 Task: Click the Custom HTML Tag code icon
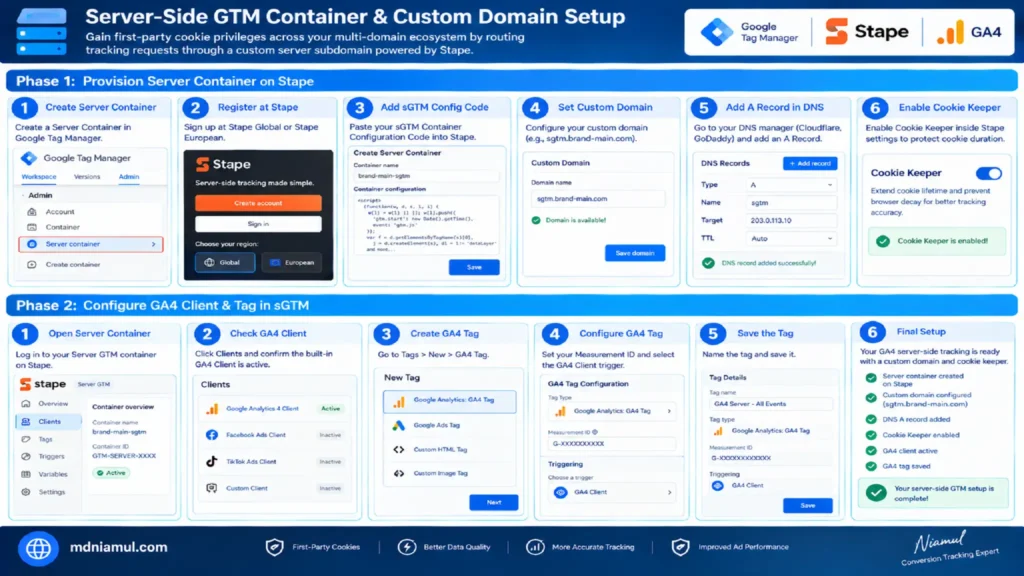click(x=398, y=449)
